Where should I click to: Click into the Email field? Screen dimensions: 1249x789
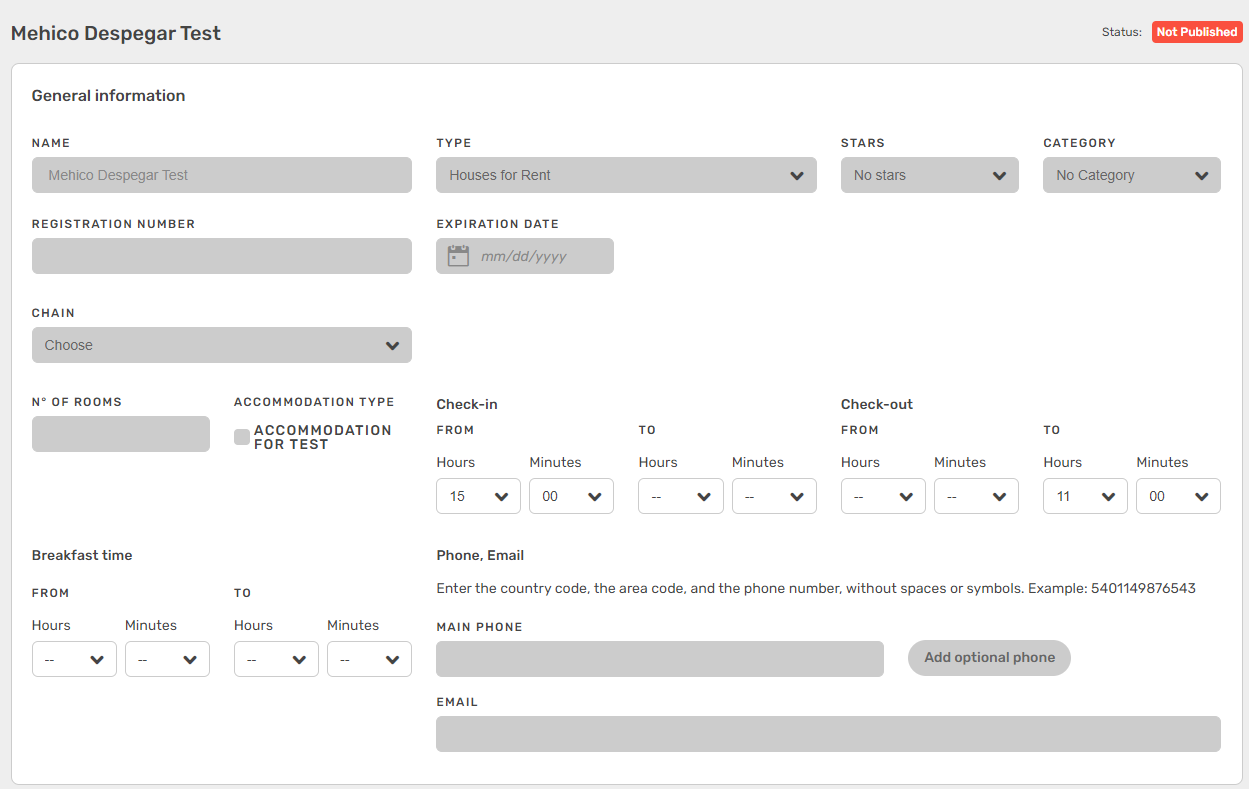[x=828, y=734]
